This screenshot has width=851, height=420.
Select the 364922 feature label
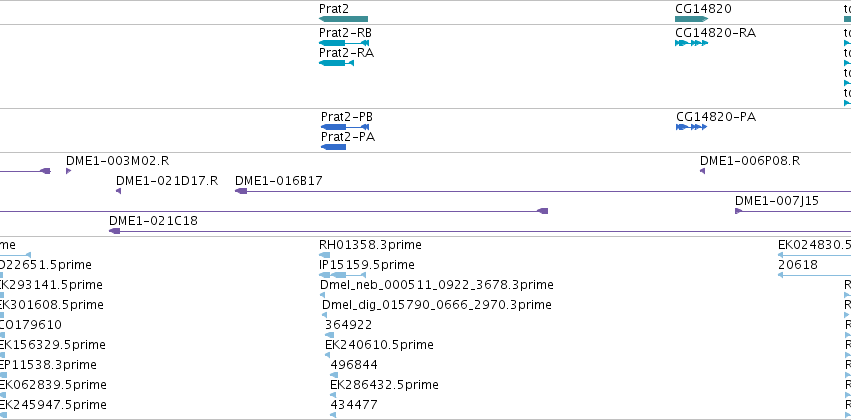[348, 324]
